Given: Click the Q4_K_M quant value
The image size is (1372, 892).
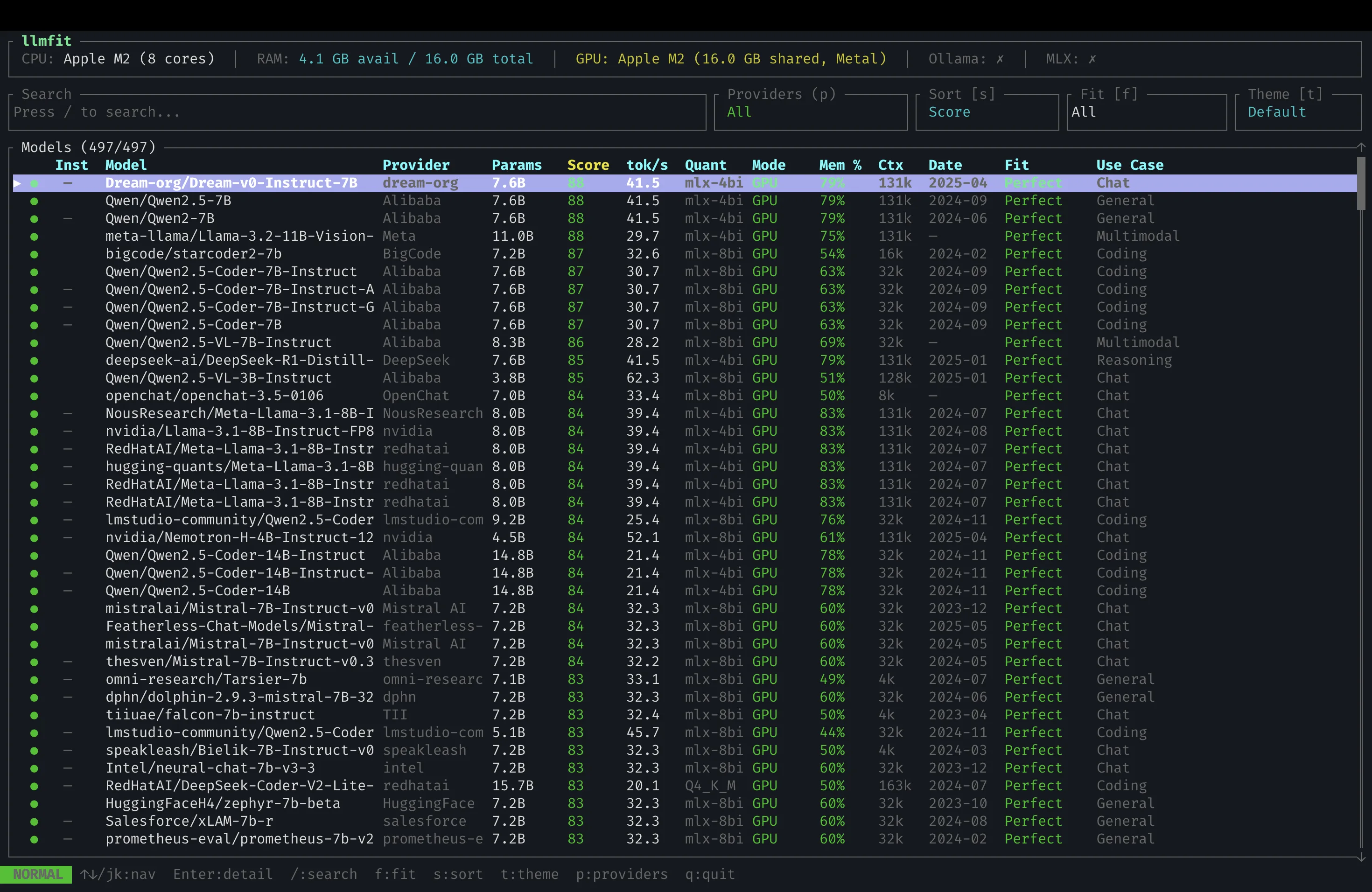Looking at the screenshot, I should click(710, 786).
